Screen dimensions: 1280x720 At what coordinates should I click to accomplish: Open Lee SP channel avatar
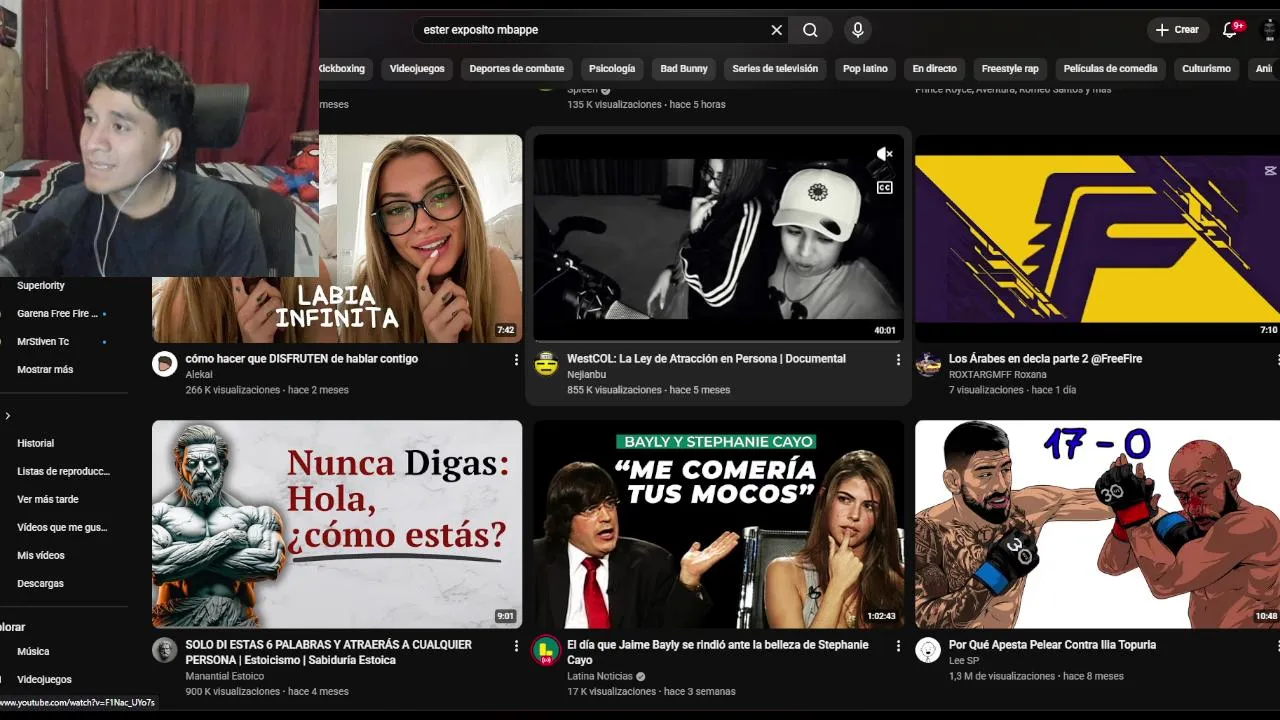(x=928, y=650)
